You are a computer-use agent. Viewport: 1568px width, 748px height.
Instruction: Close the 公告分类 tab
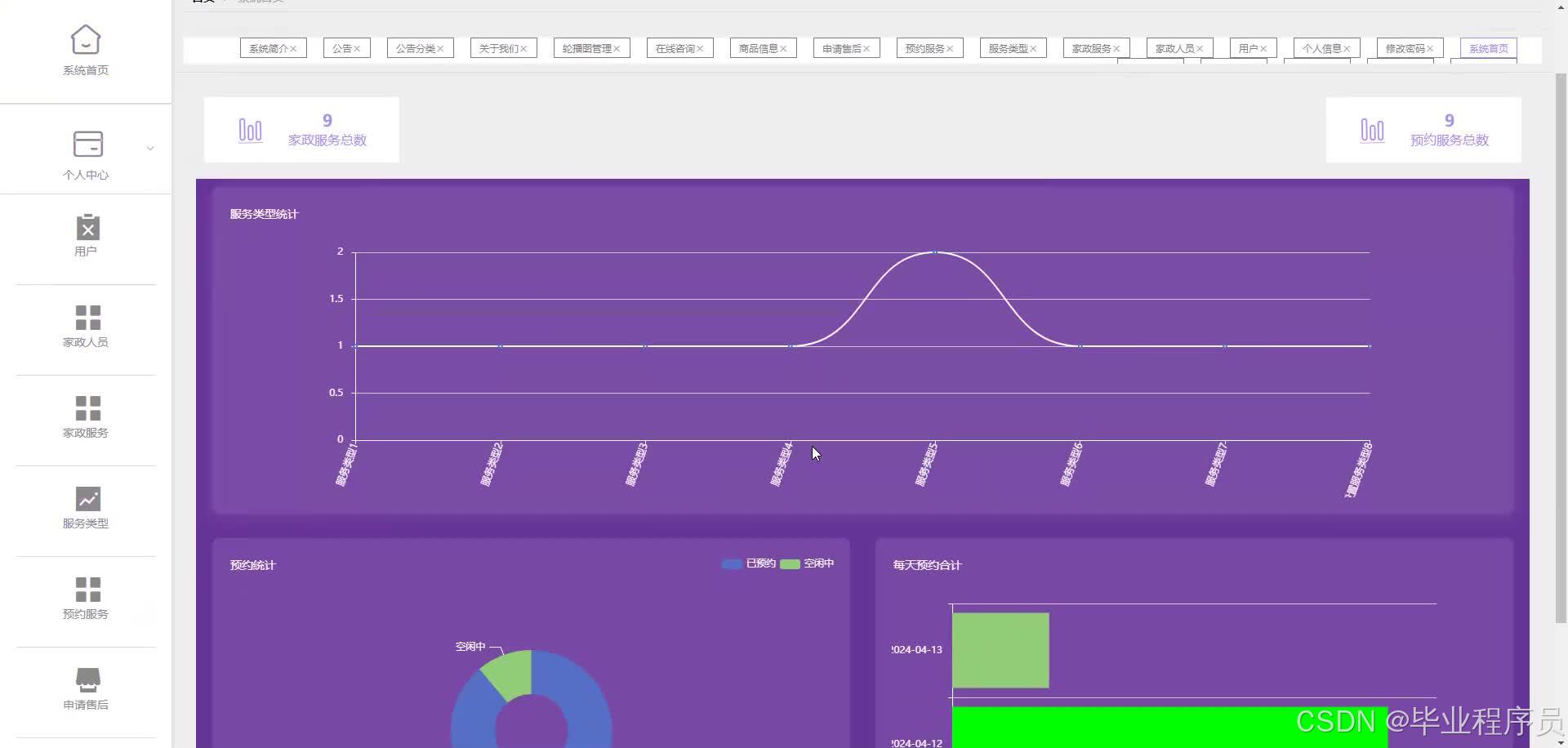[440, 49]
